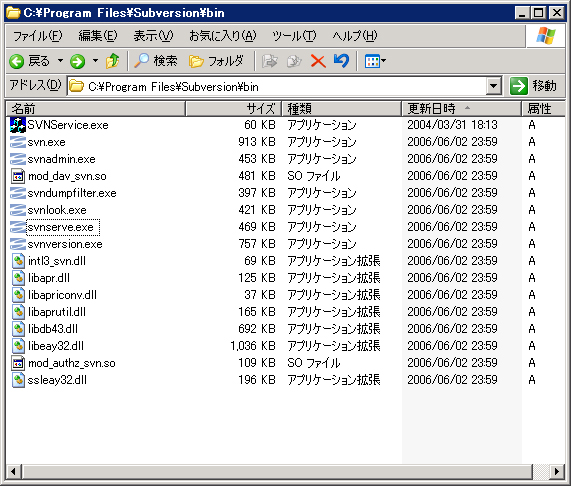The height and width of the screenshot is (486, 571).
Task: Sort by Name (名前) column header
Action: coord(95,108)
